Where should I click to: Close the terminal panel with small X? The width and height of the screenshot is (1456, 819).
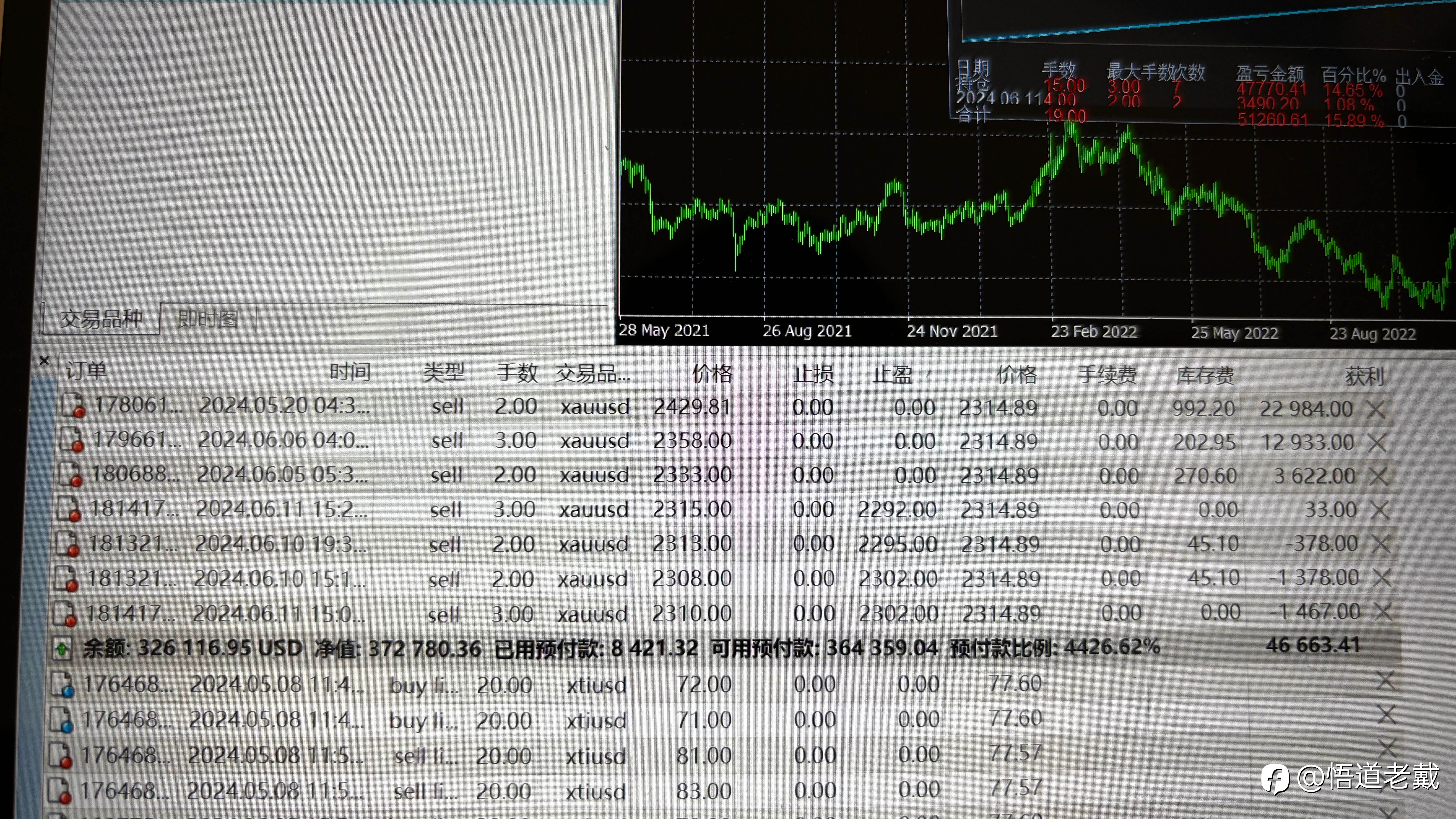click(45, 361)
